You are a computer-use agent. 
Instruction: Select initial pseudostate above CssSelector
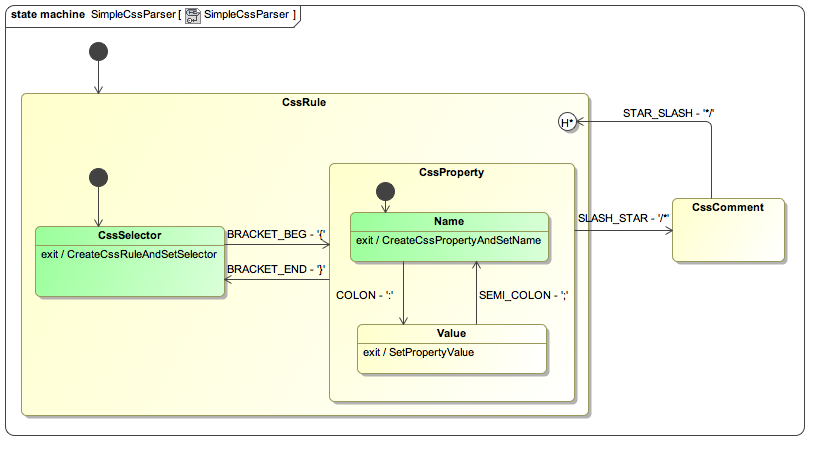[x=98, y=178]
